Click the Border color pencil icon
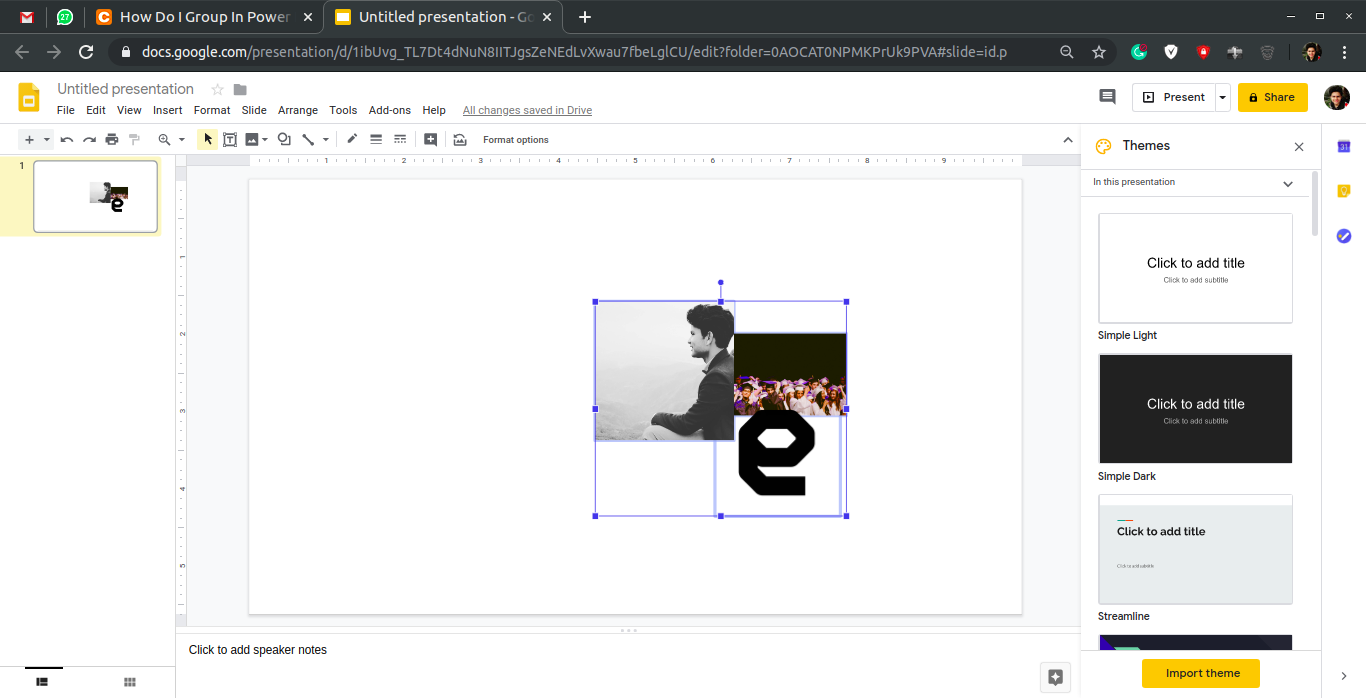Viewport: 1366px width, 698px height. click(352, 140)
